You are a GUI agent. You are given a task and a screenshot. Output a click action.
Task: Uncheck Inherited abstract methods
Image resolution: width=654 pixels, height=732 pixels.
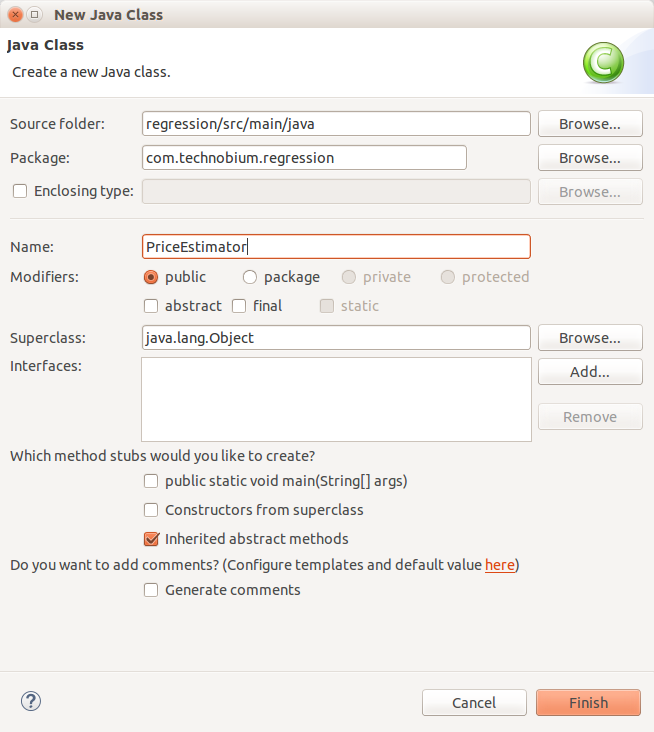click(x=151, y=539)
